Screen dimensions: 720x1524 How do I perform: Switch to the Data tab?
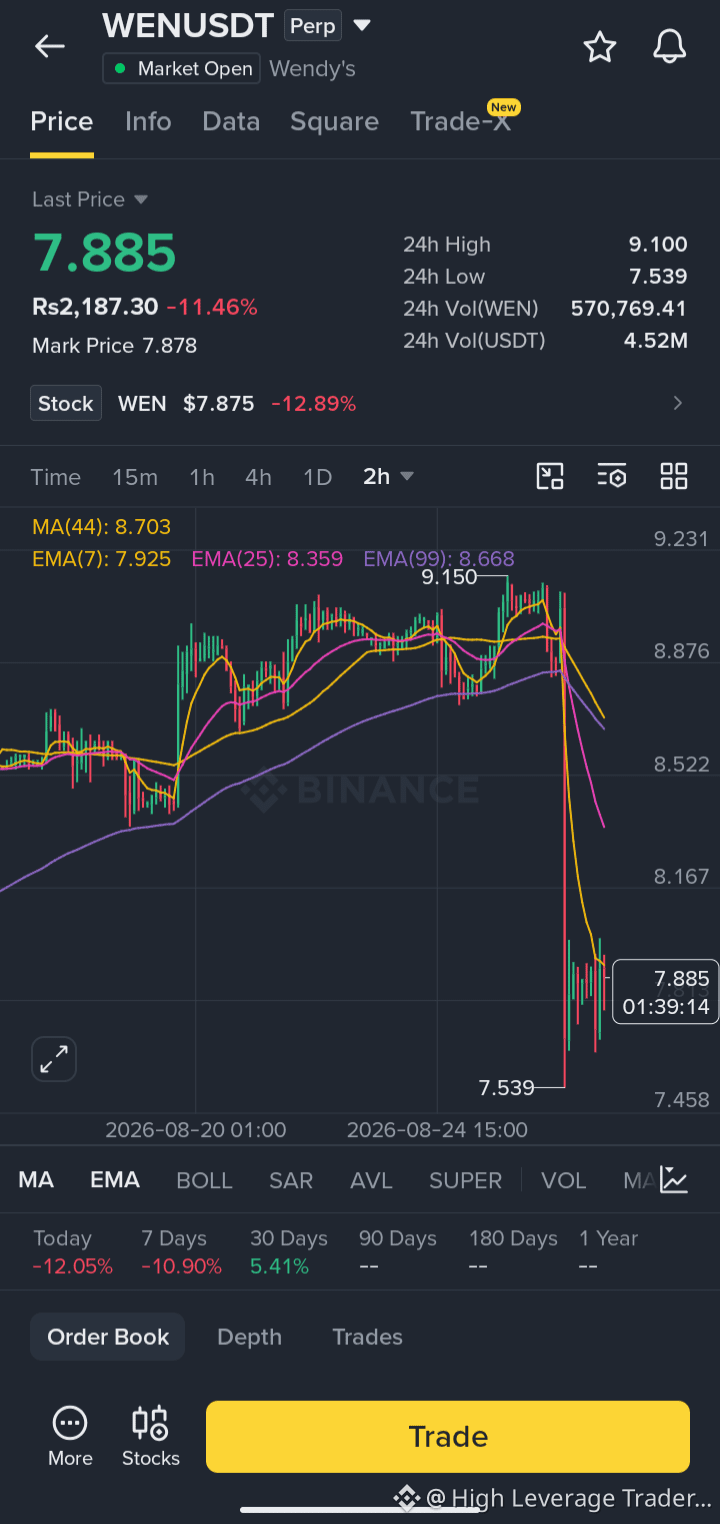[231, 121]
